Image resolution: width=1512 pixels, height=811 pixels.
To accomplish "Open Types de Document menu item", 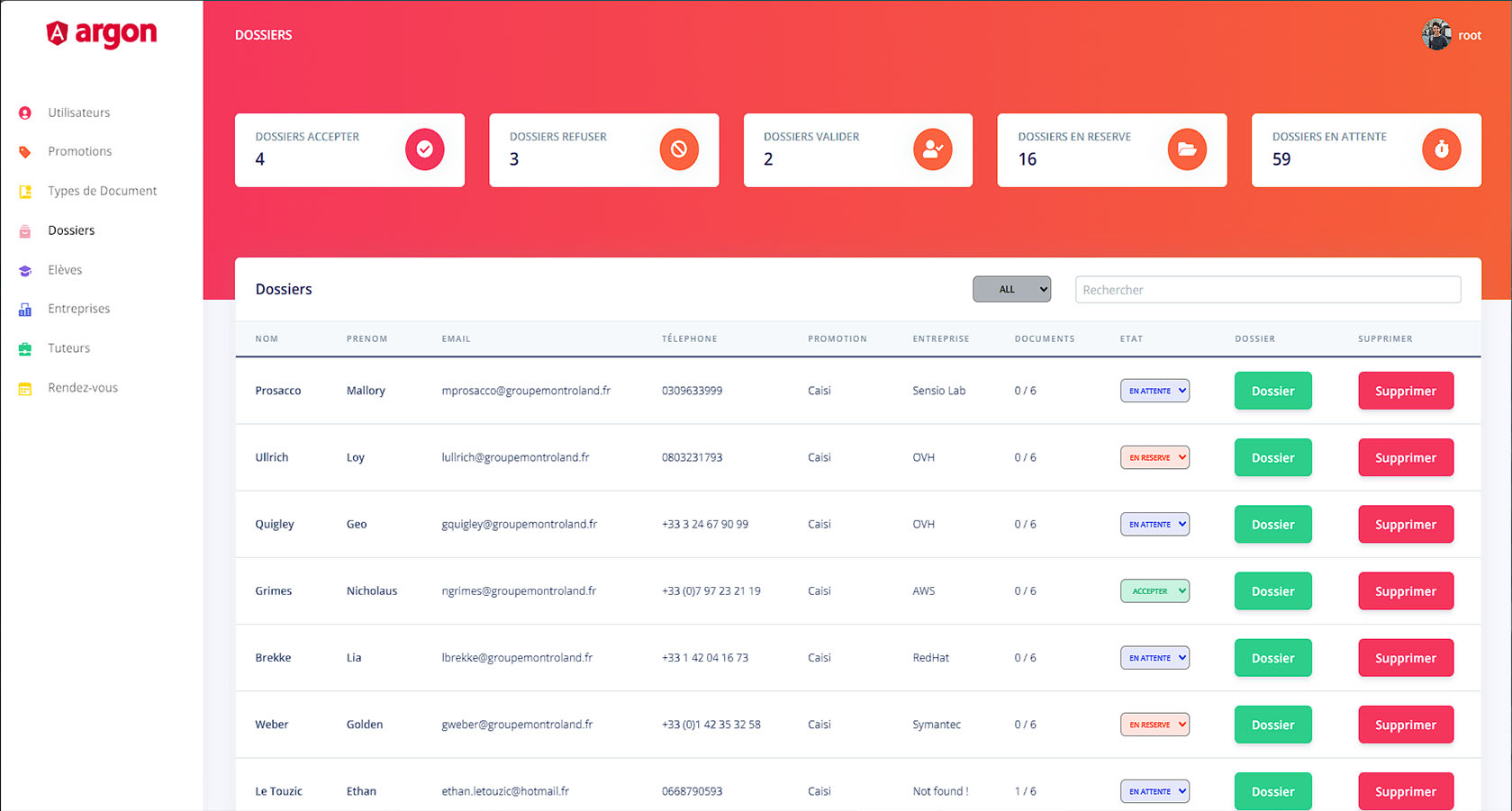I will point(103,191).
